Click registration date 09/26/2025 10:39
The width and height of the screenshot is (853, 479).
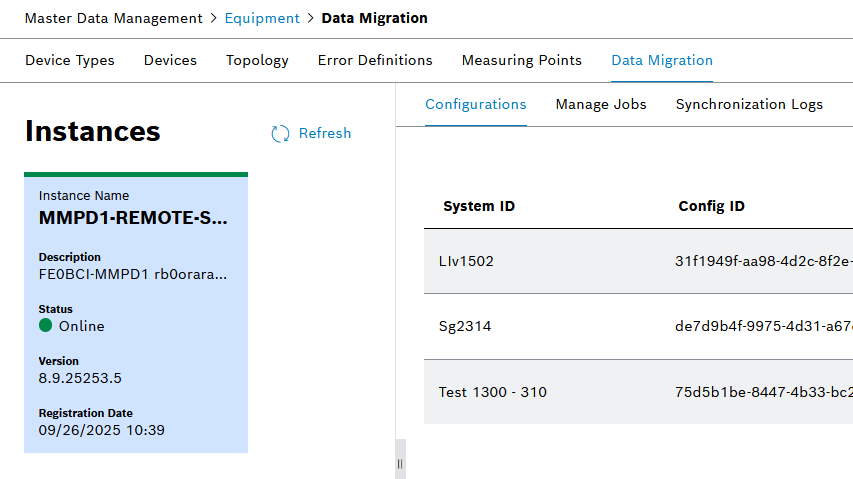101,431
